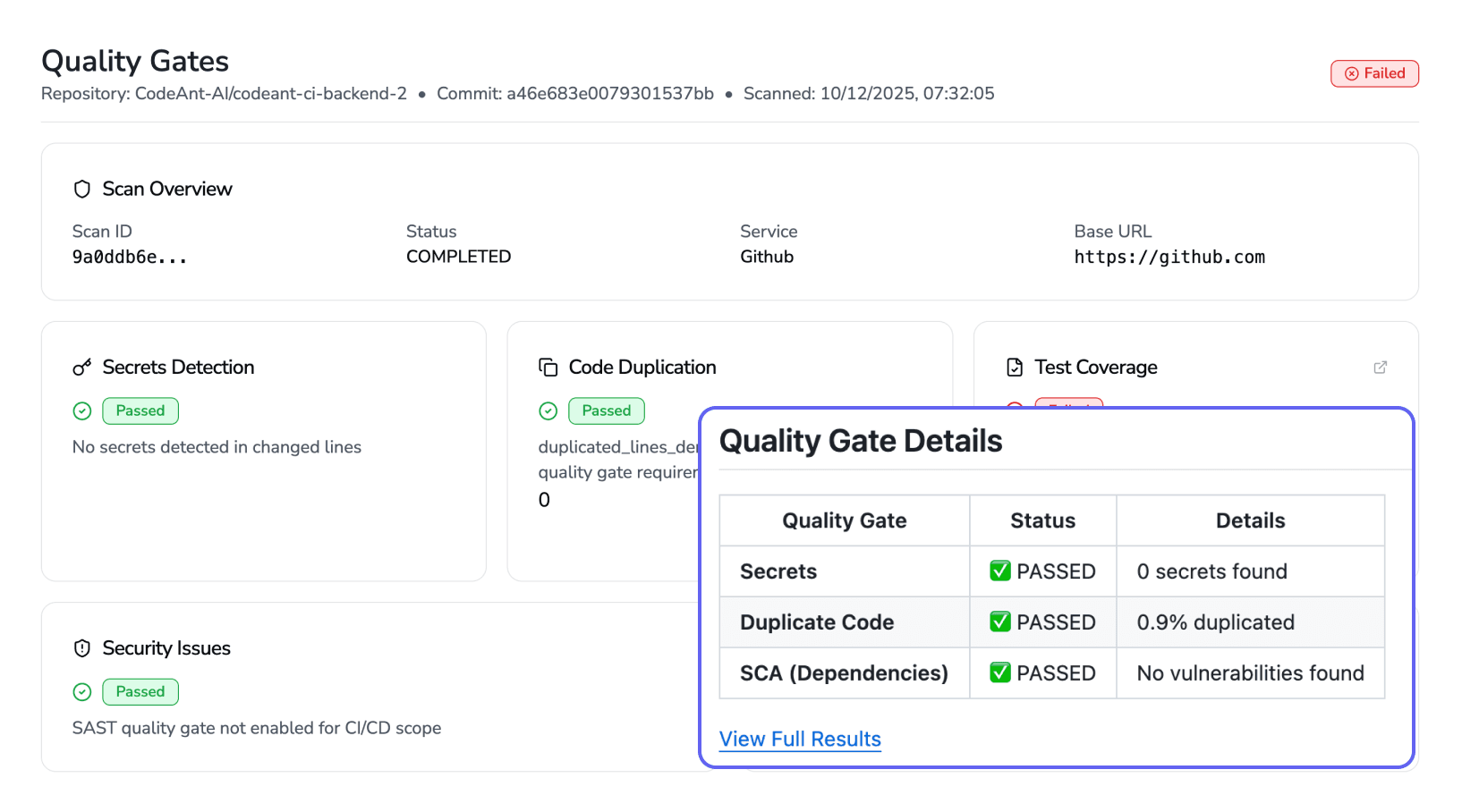
Task: Click the Passed badge in Secrets Detection
Action: click(x=140, y=410)
